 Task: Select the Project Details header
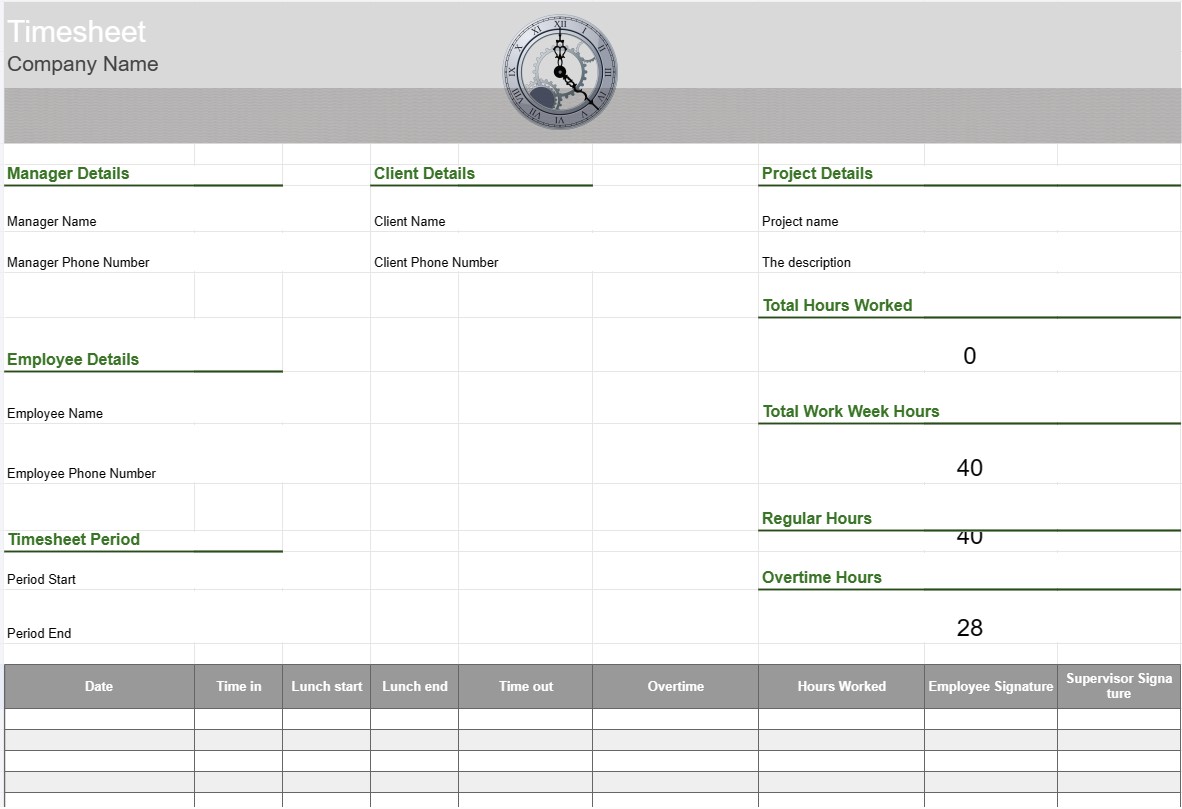[816, 173]
